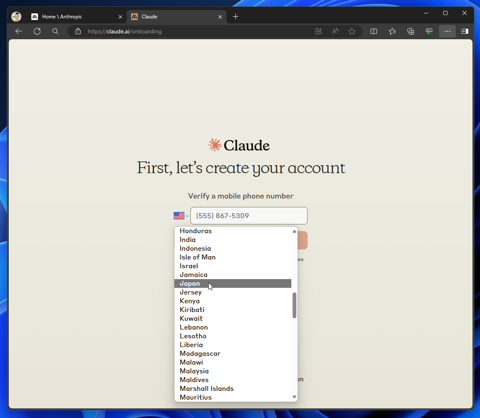This screenshot has width=480, height=418.
Task: Reload the page with the refresh icon
Action: click(x=37, y=31)
